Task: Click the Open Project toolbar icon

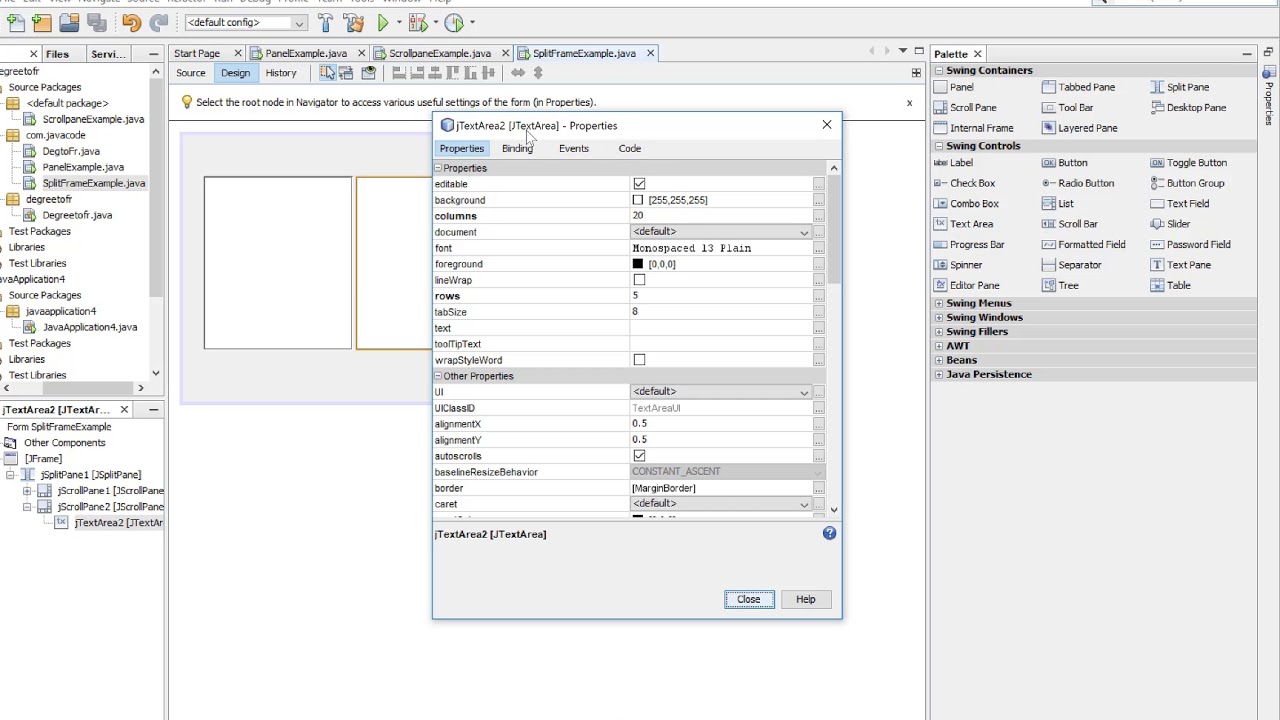Action: (69, 22)
